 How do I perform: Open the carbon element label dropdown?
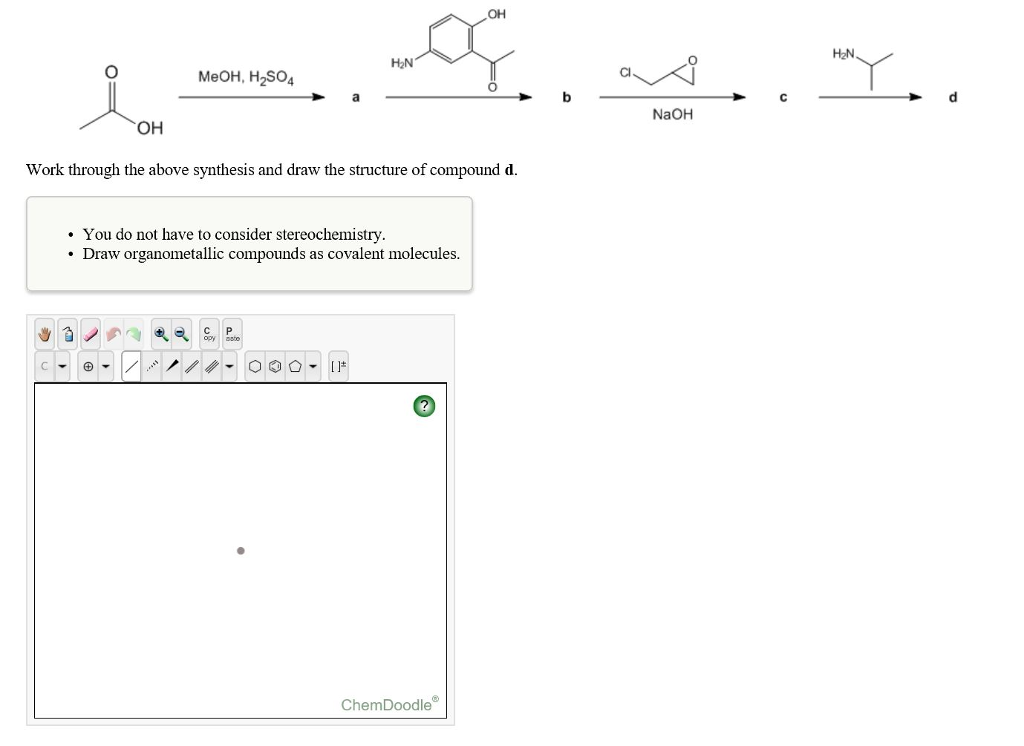point(45,366)
